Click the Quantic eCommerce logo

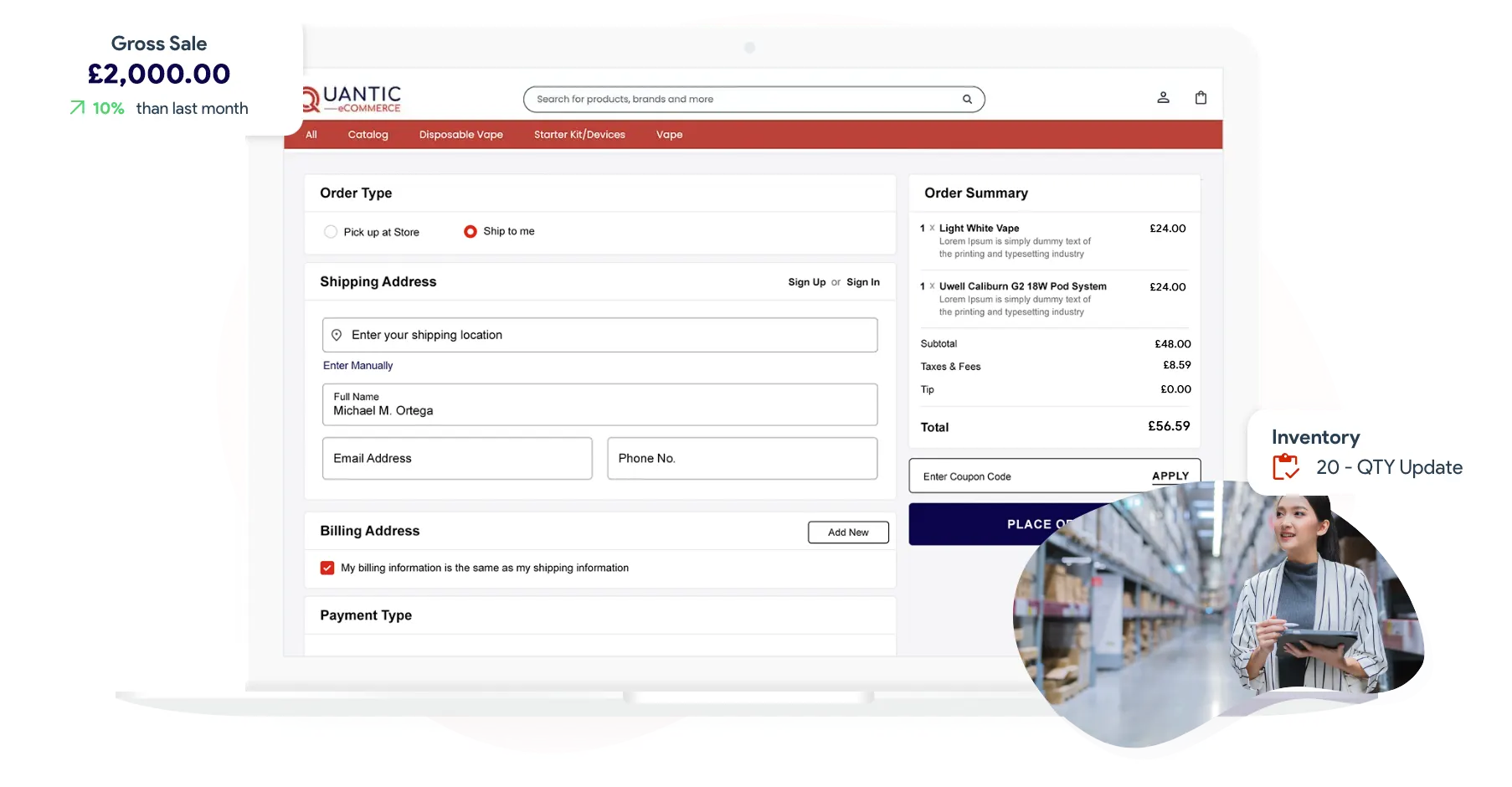coord(352,99)
